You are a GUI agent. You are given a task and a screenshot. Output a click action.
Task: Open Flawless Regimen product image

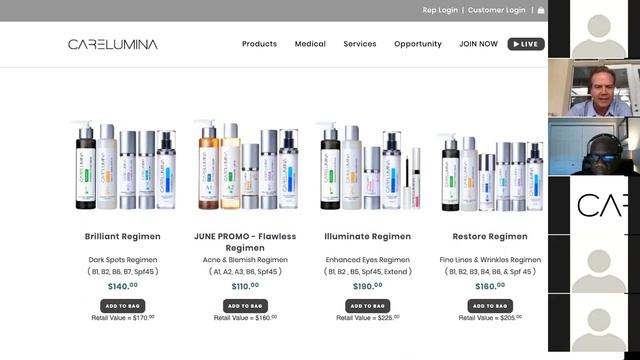pos(246,164)
